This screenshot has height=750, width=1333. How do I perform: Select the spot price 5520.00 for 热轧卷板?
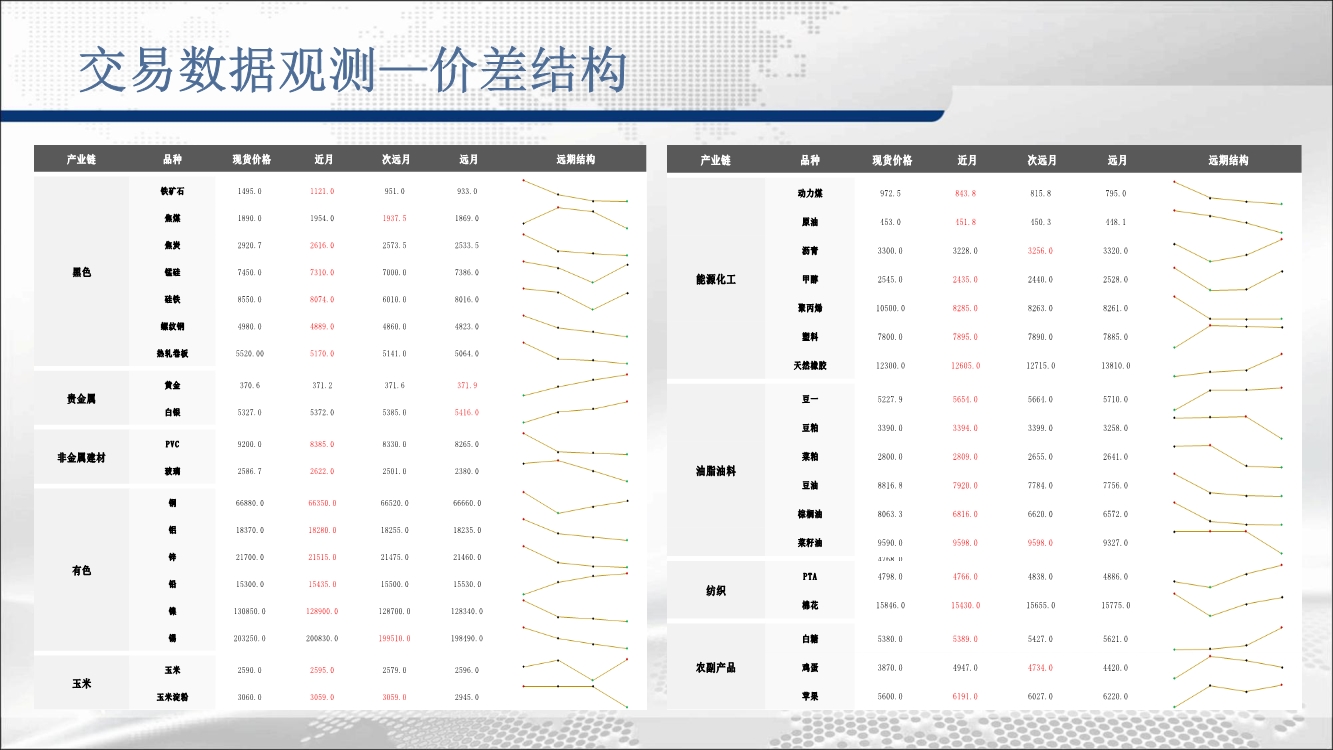coord(250,353)
